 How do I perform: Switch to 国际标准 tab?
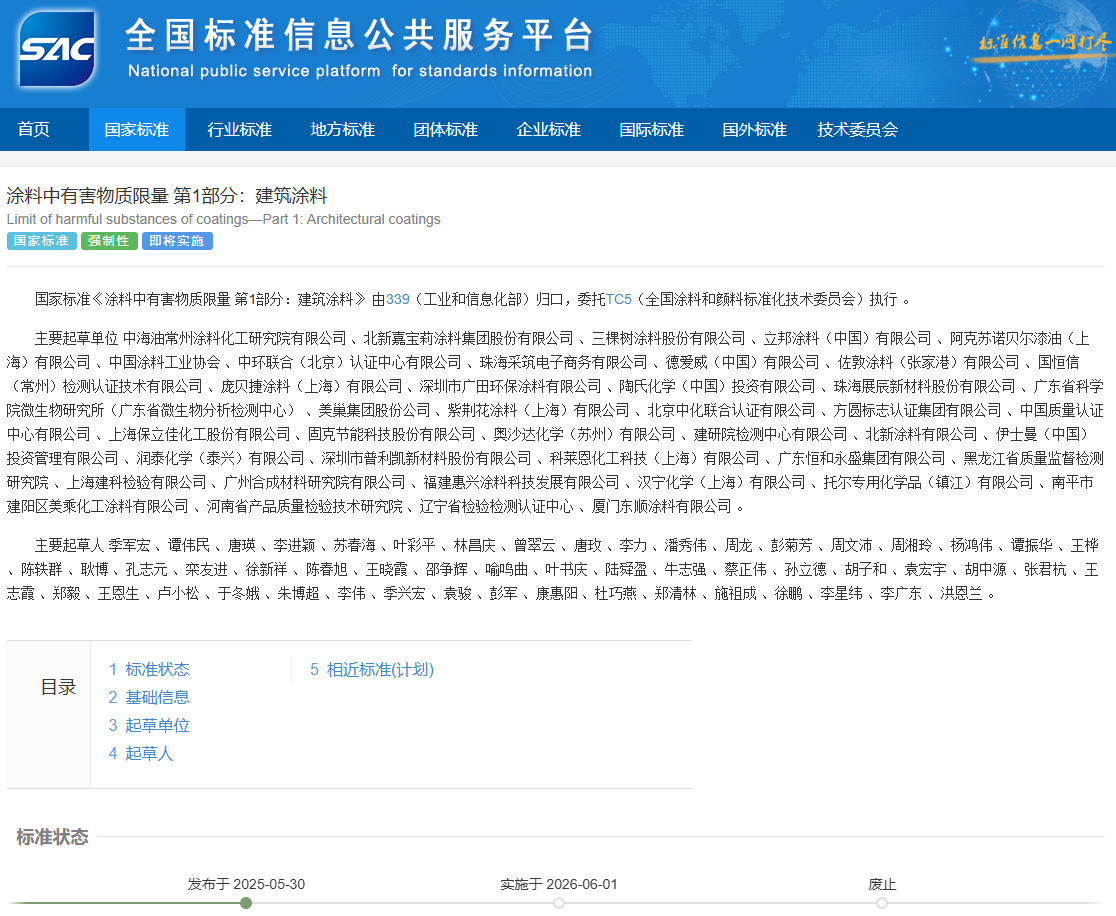651,129
